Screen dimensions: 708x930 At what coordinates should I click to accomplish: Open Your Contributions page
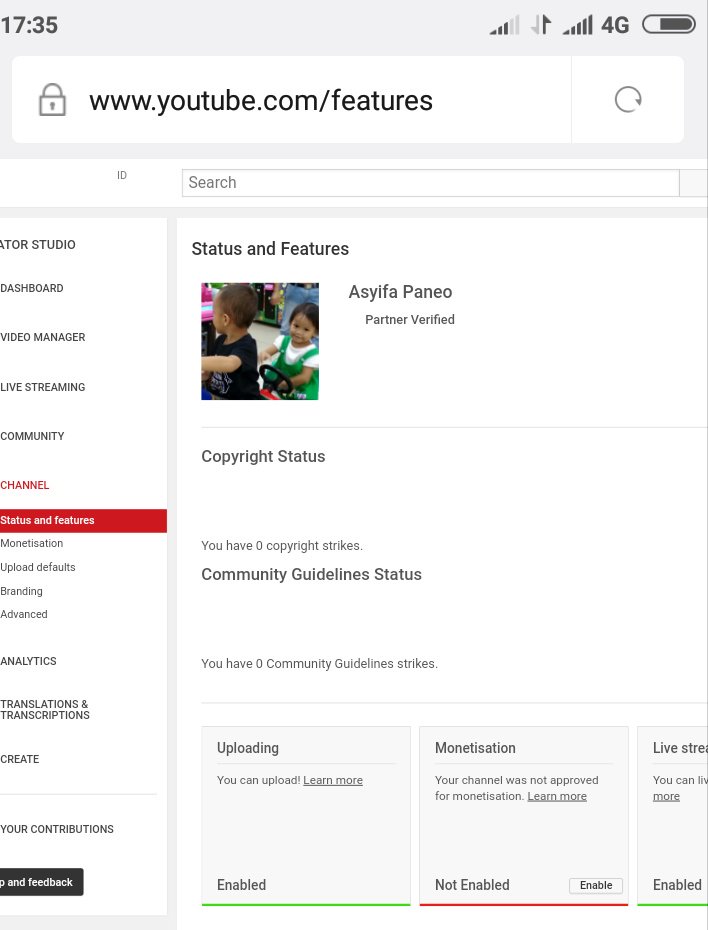click(57, 829)
